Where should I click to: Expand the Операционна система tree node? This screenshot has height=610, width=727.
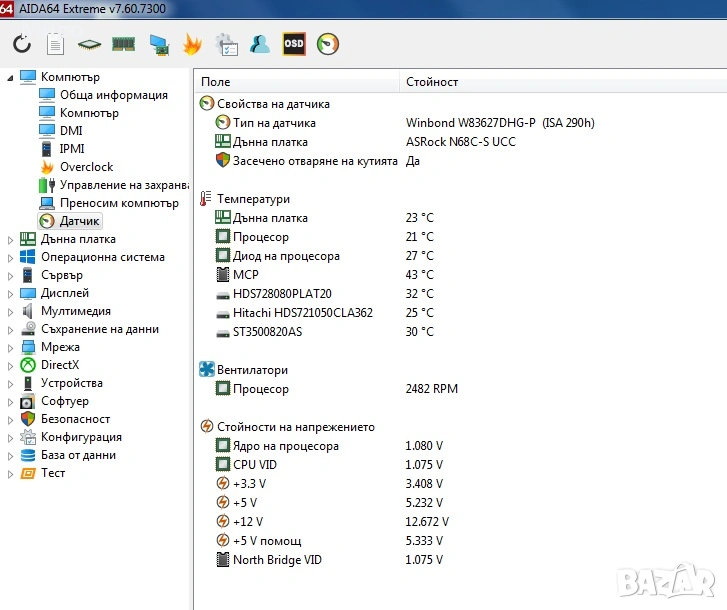coord(11,257)
